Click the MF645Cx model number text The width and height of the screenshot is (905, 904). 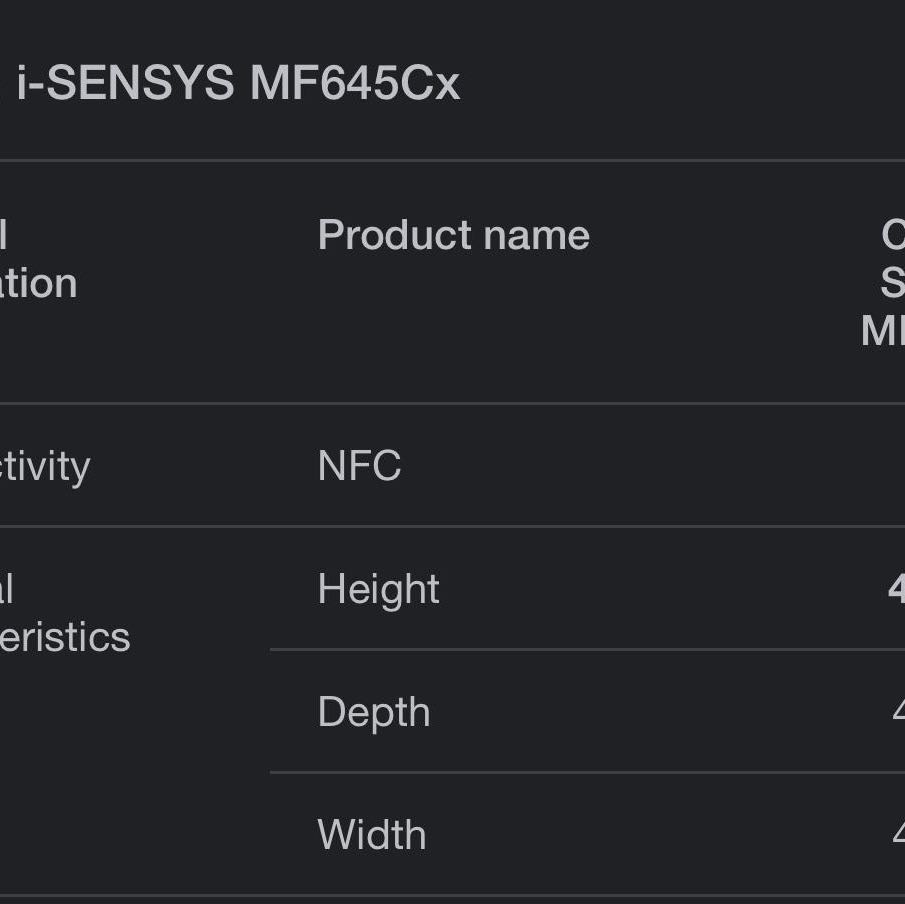(x=355, y=83)
